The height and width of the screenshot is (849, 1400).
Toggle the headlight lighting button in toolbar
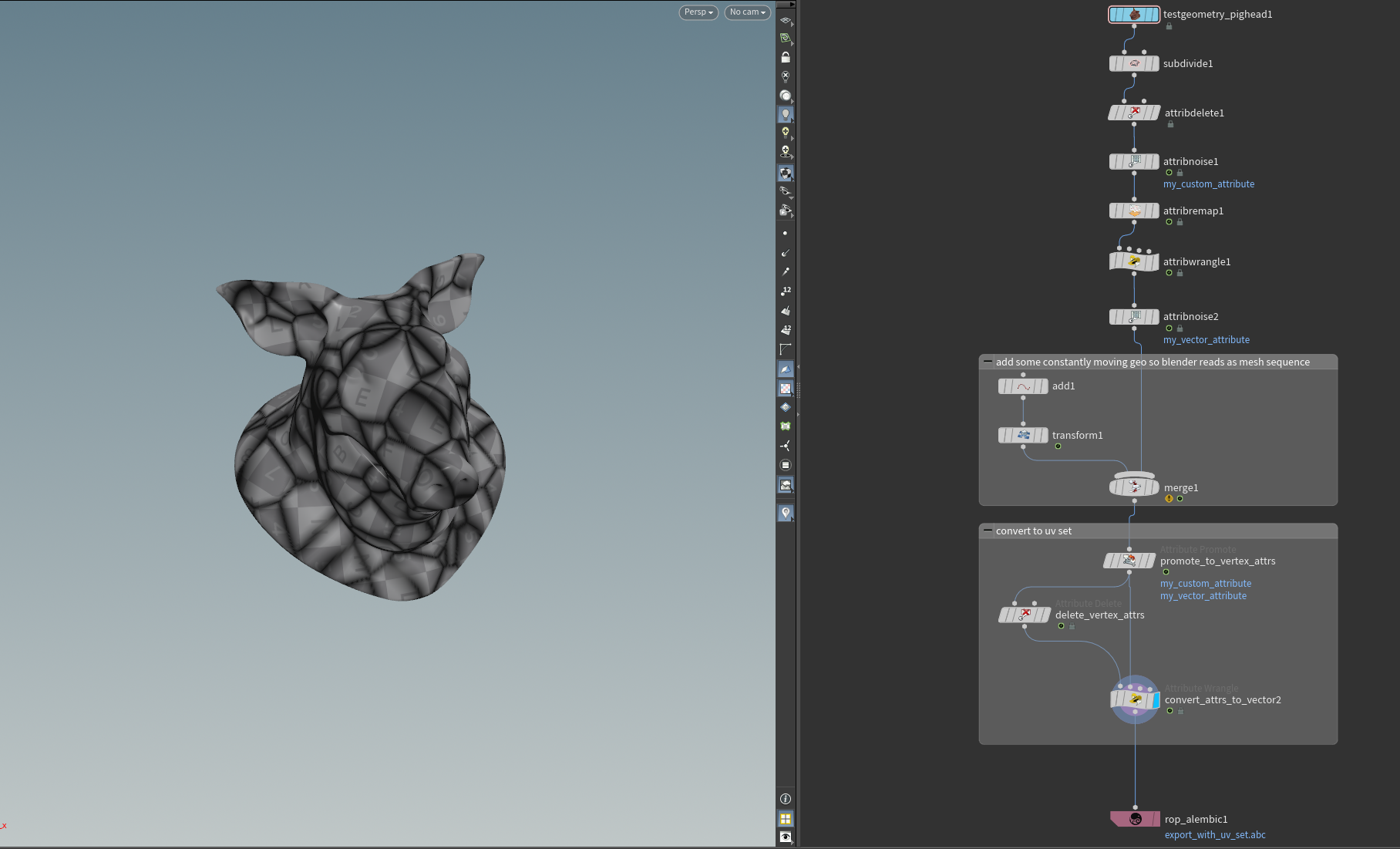786,114
